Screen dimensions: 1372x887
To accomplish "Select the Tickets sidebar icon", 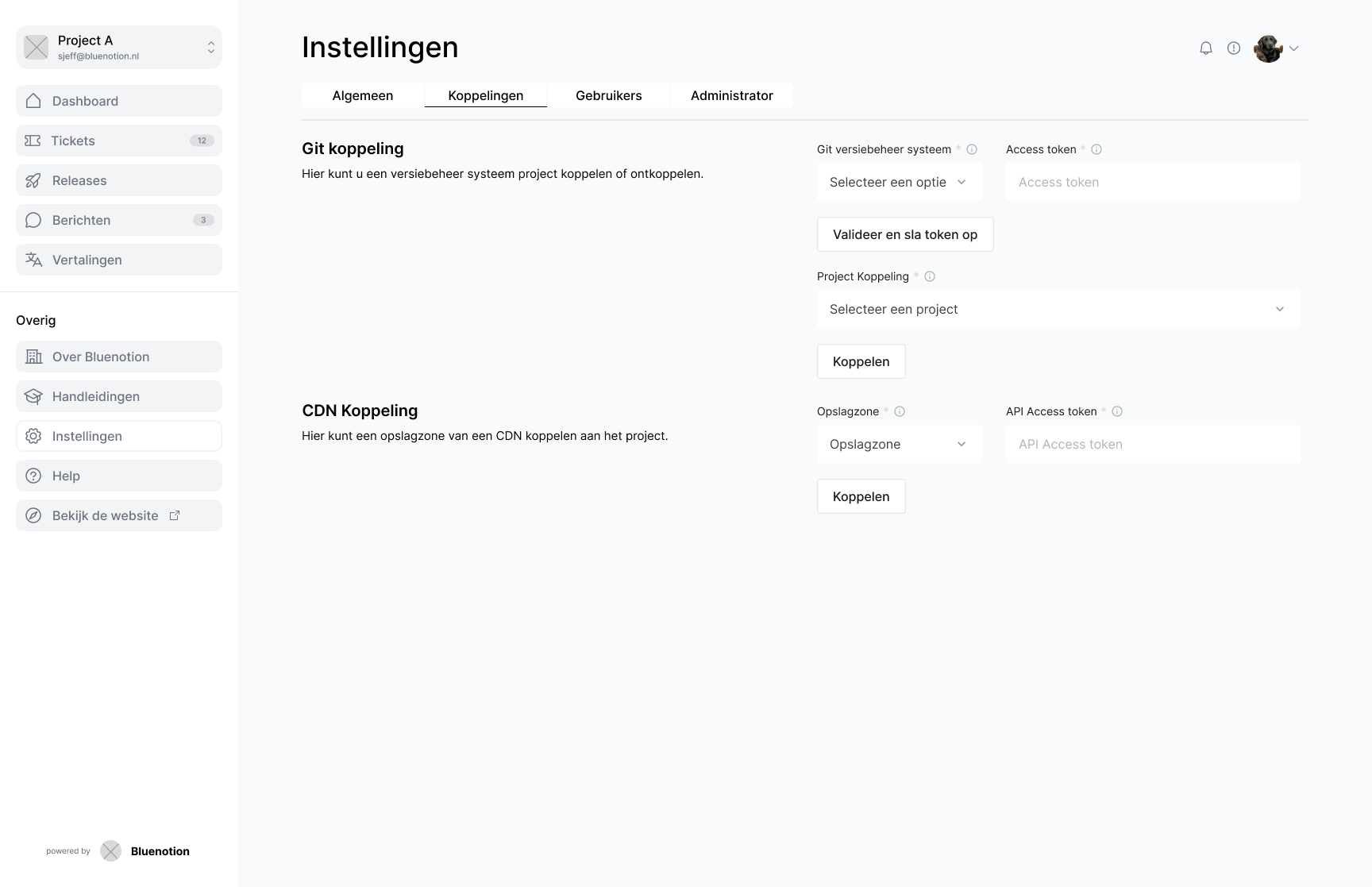I will pos(33,141).
